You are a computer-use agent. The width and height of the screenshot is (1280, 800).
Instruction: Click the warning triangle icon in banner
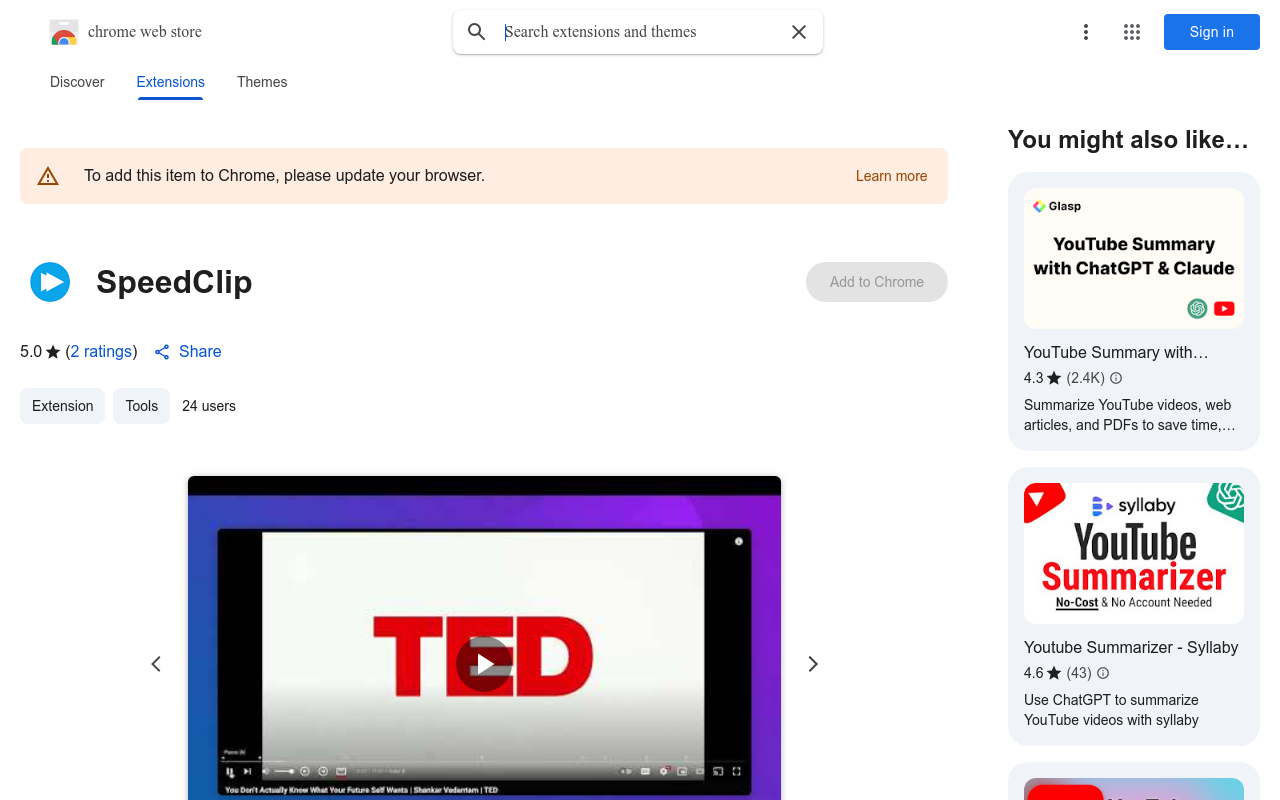click(x=48, y=176)
